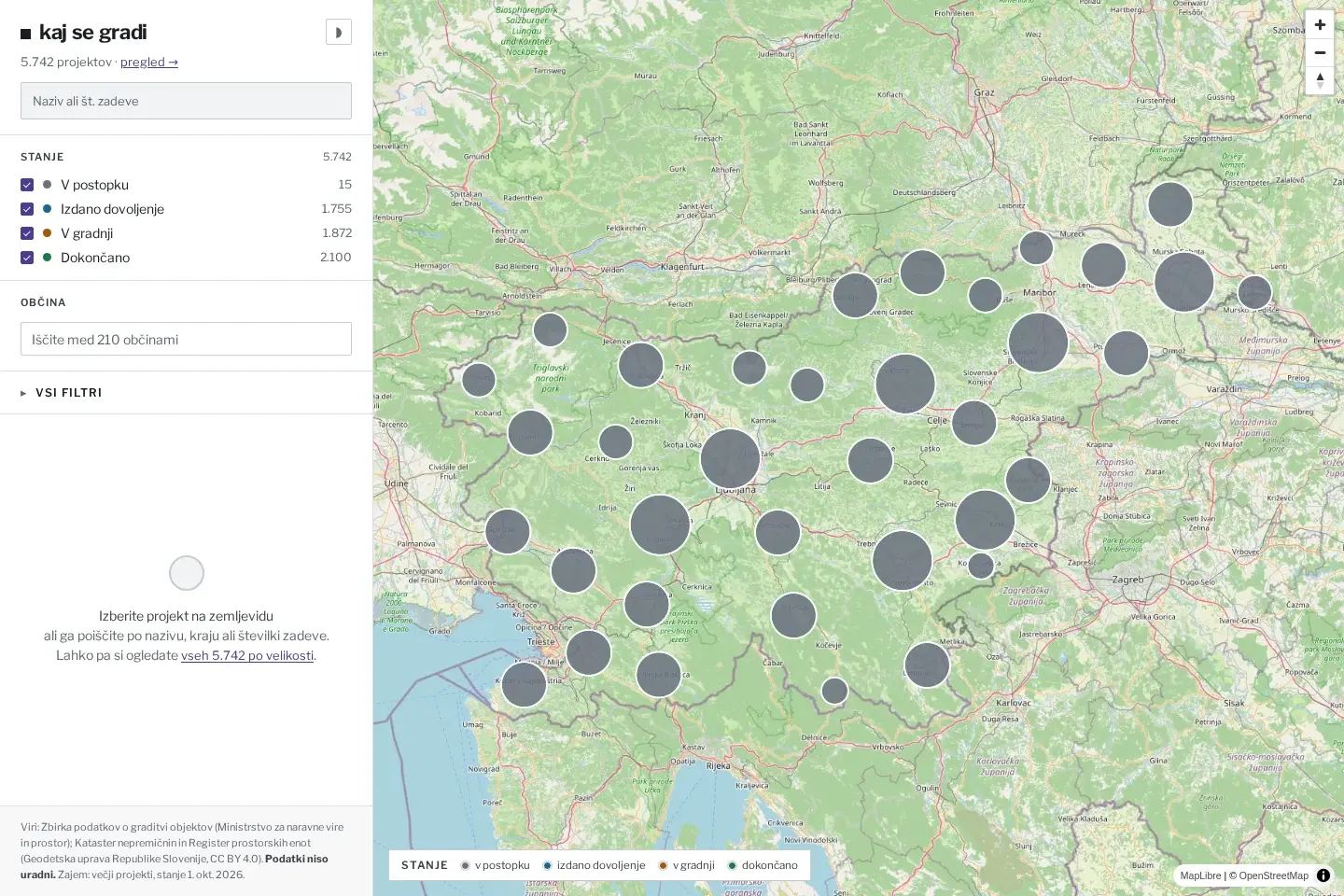Click the 'v postopku' legend entry
Screen dimensions: 1344x896
click(x=496, y=865)
